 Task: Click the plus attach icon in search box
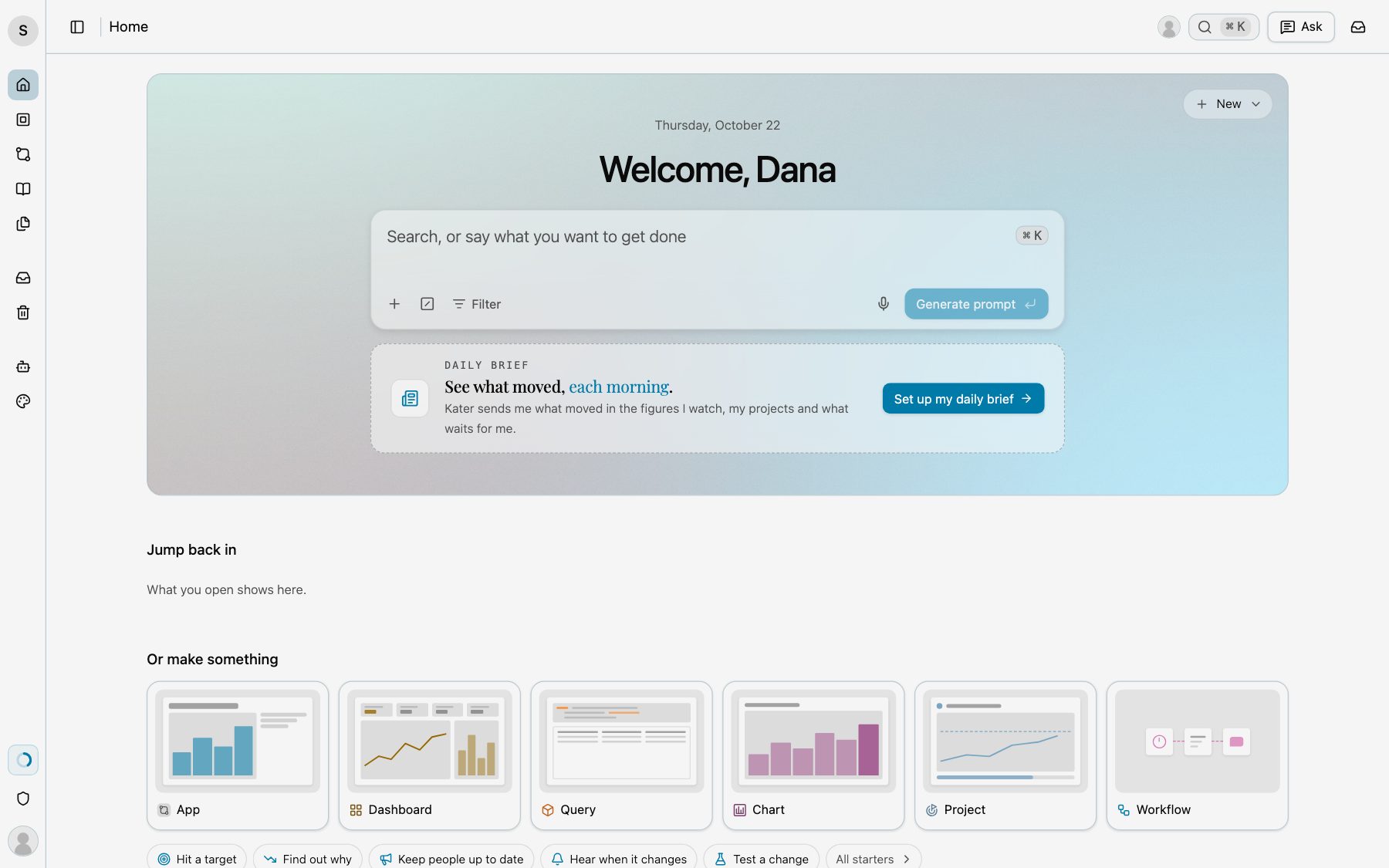[394, 304]
